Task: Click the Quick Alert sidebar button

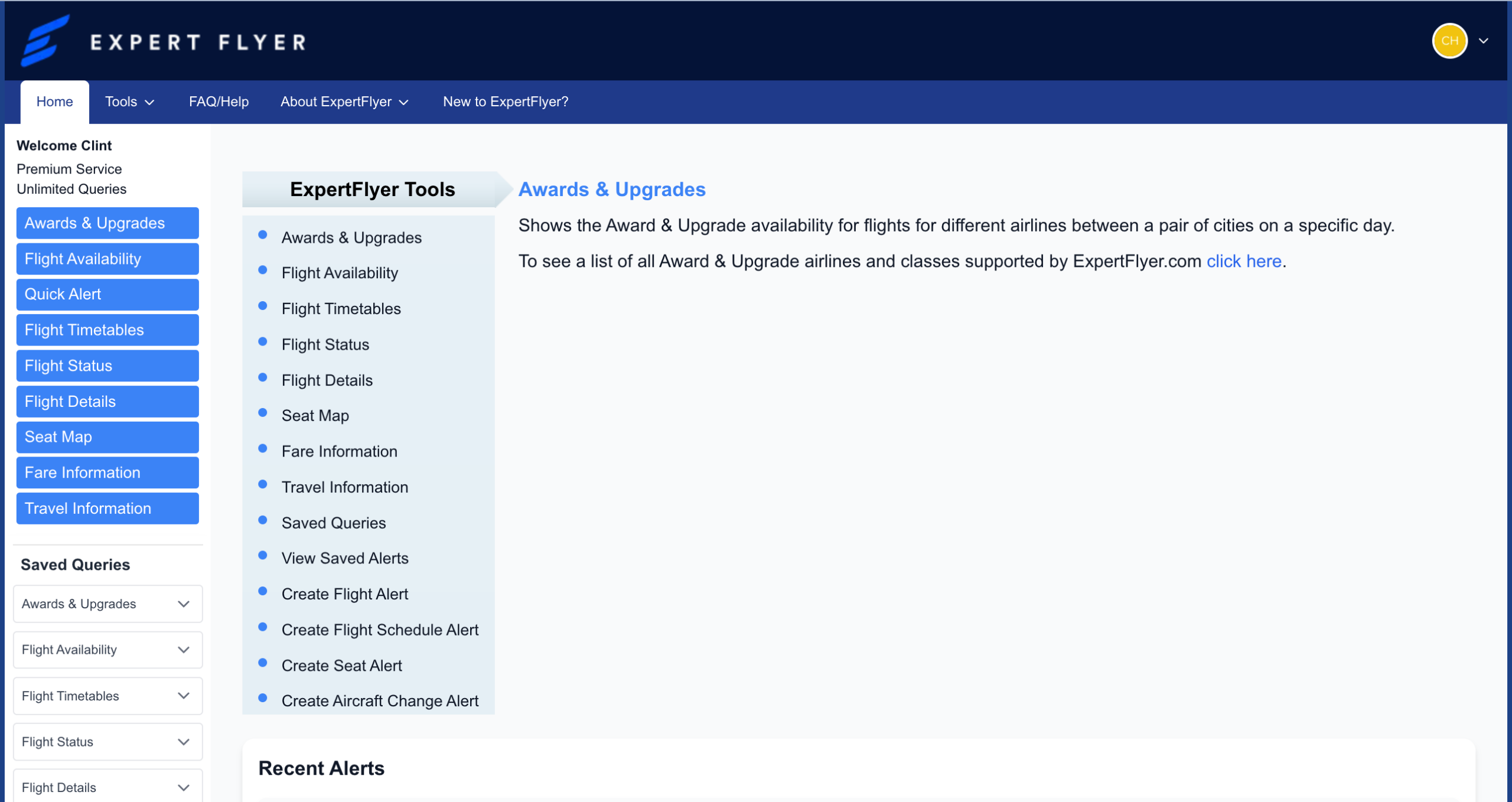Action: (x=107, y=294)
